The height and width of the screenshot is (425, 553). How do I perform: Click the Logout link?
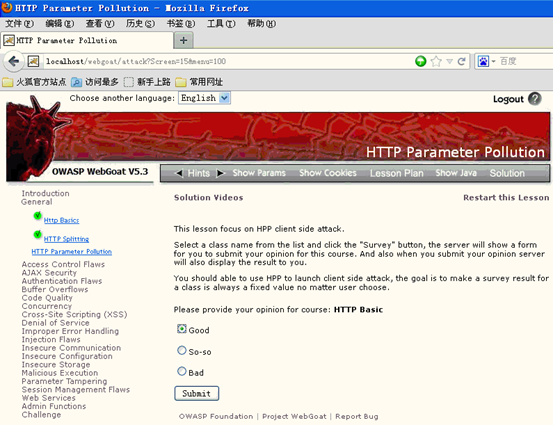click(x=508, y=99)
